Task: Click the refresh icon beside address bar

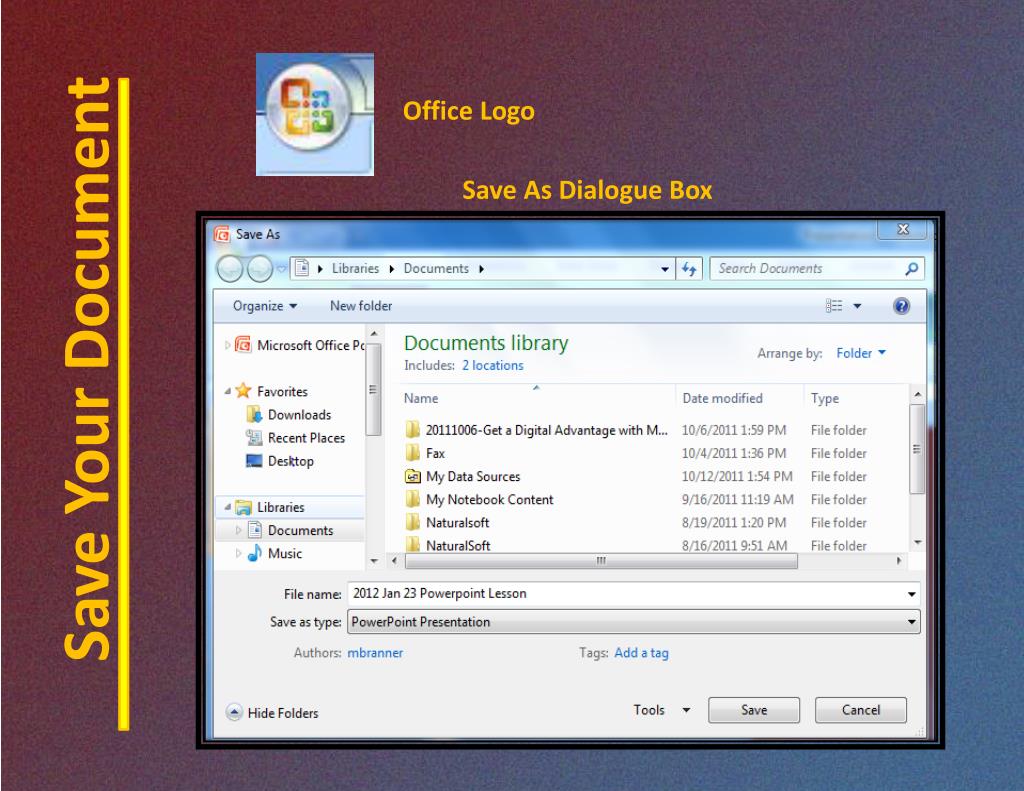Action: (x=689, y=268)
